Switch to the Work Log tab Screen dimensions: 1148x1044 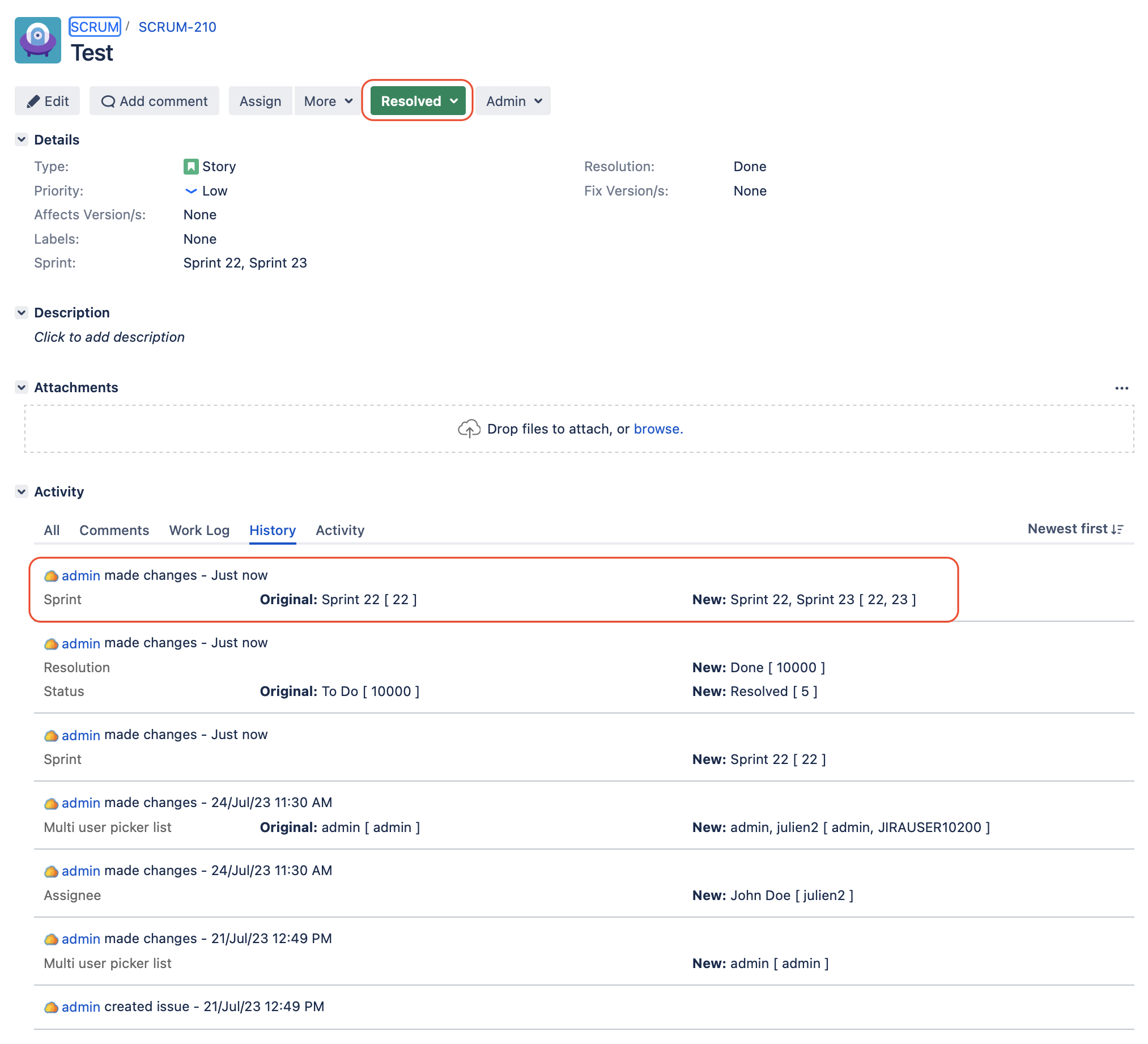[199, 531]
